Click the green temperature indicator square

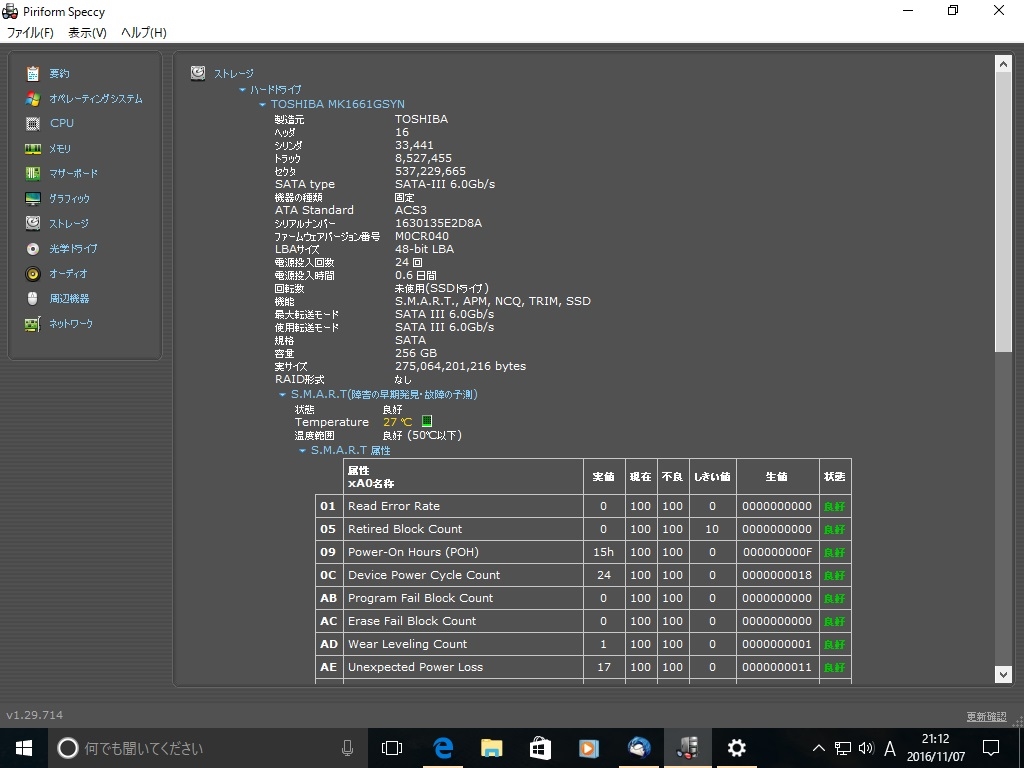(427, 422)
